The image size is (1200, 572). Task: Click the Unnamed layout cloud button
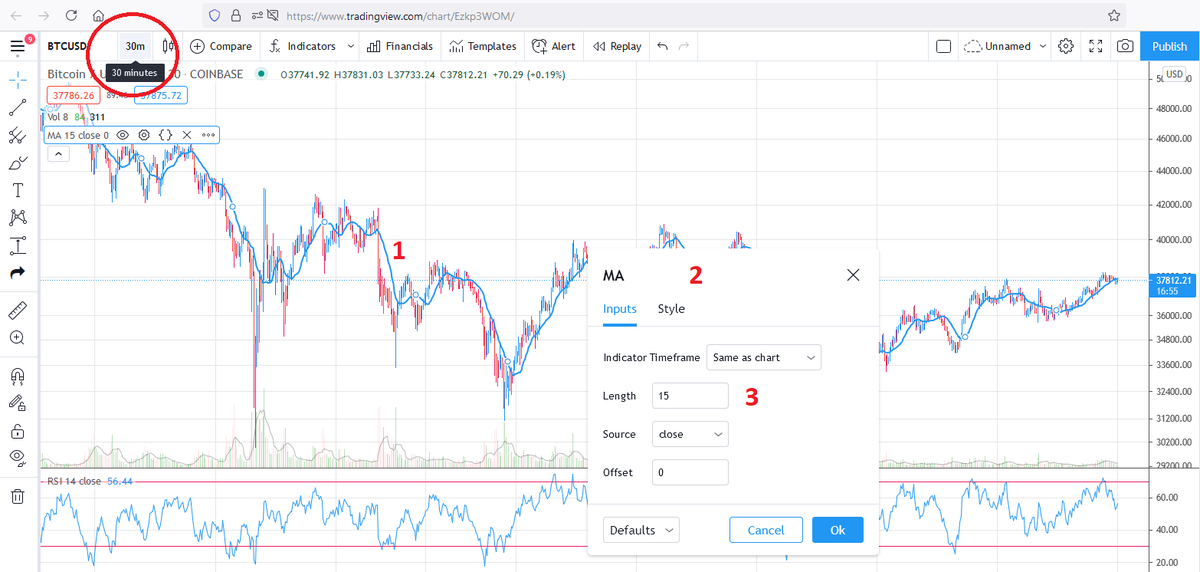pos(996,46)
